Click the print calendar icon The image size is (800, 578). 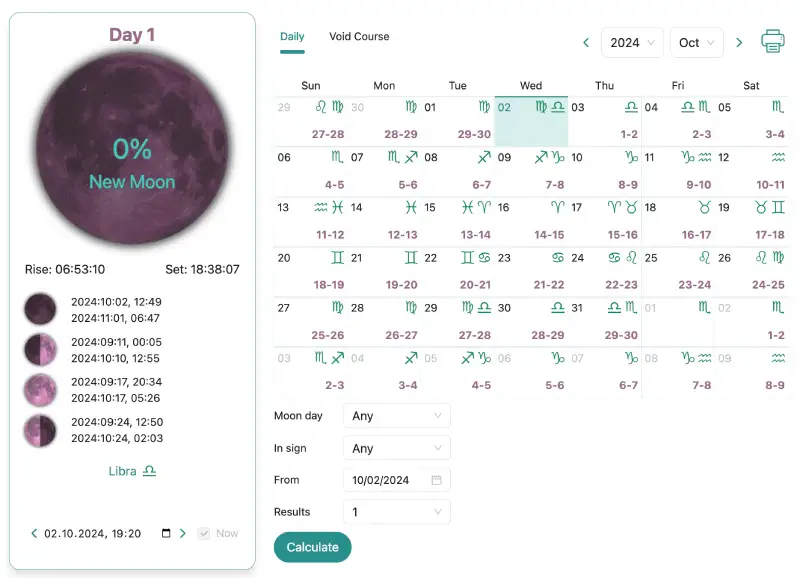(x=773, y=42)
